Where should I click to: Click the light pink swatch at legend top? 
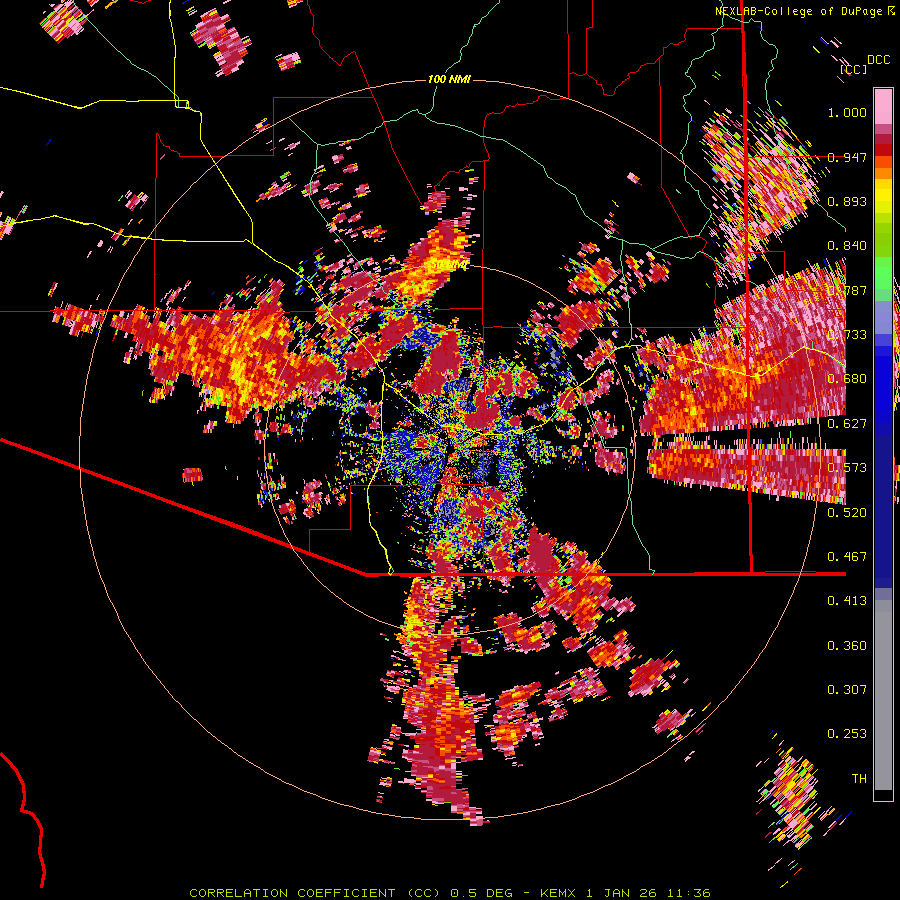click(883, 106)
